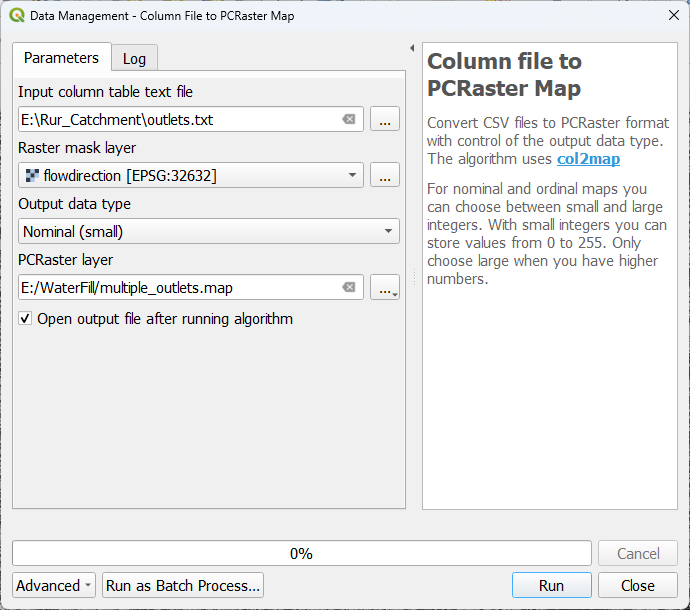
Task: Clear the PCRaster layer output path
Action: click(349, 288)
